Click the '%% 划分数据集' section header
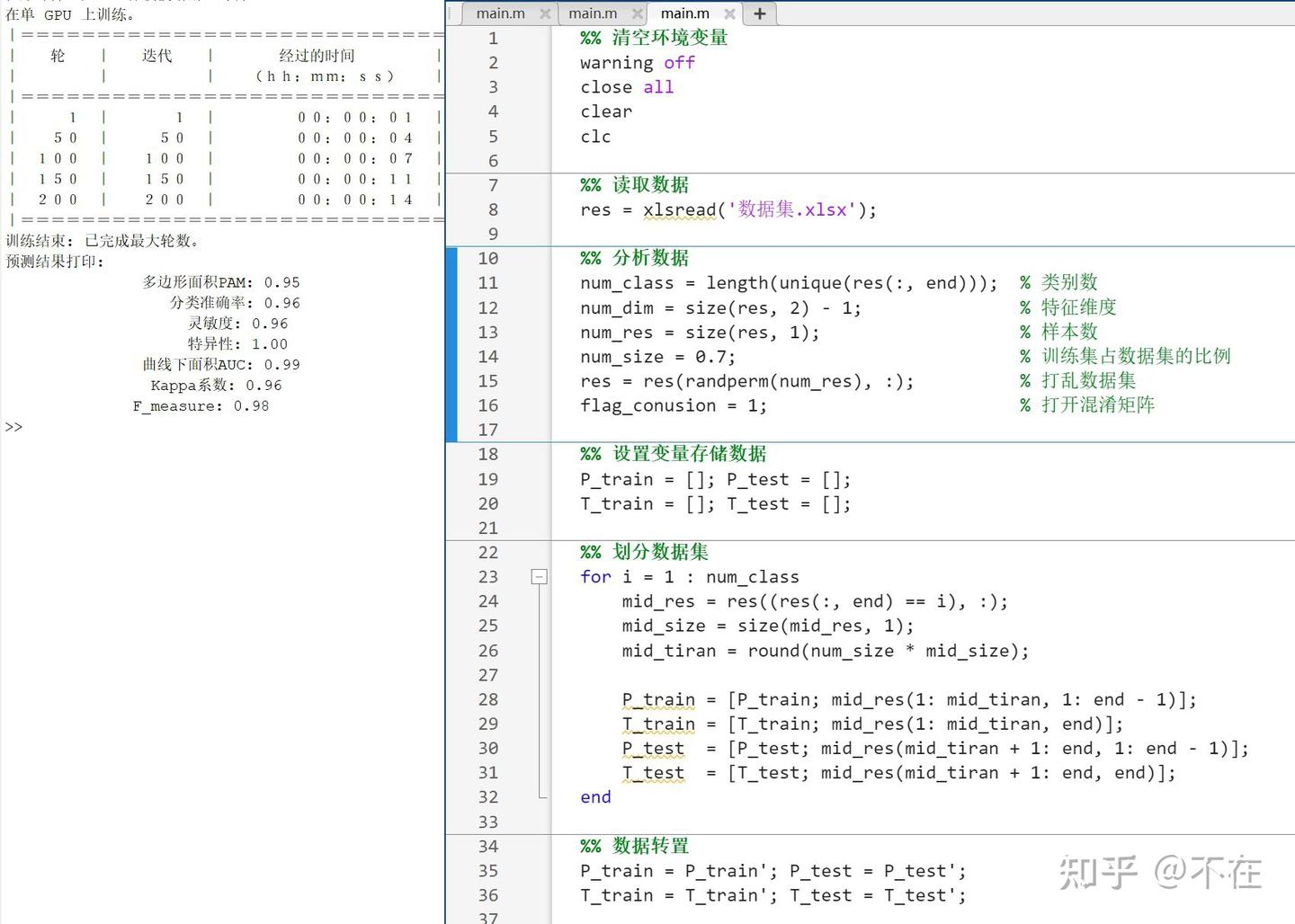 coord(644,552)
